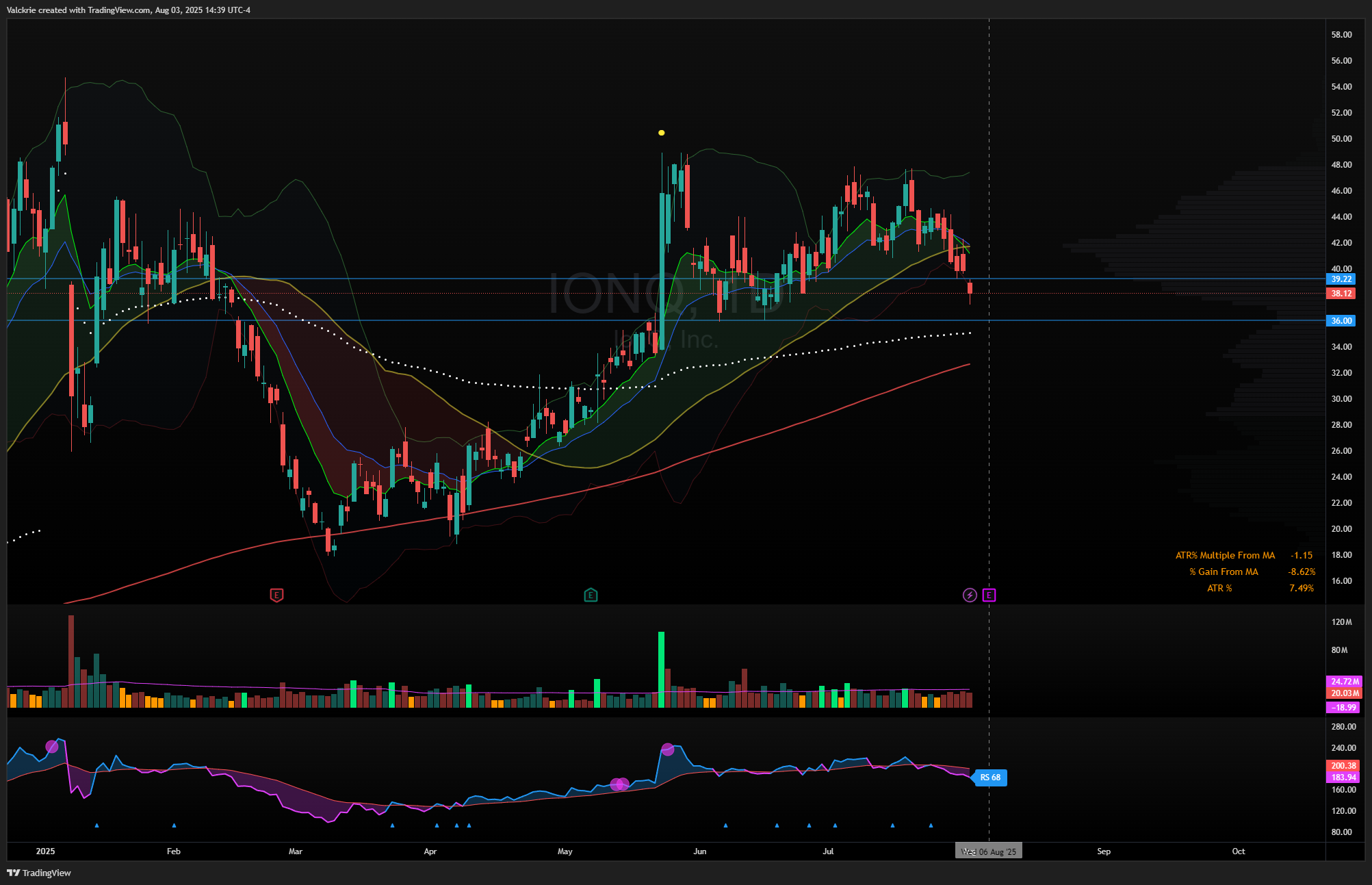
Task: Click the blue RS 68 label
Action: click(x=989, y=778)
